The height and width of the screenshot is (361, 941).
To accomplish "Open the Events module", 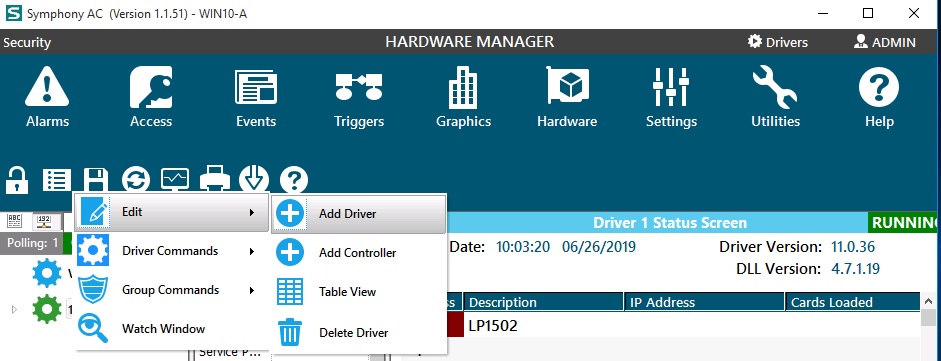I will pyautogui.click(x=256, y=97).
